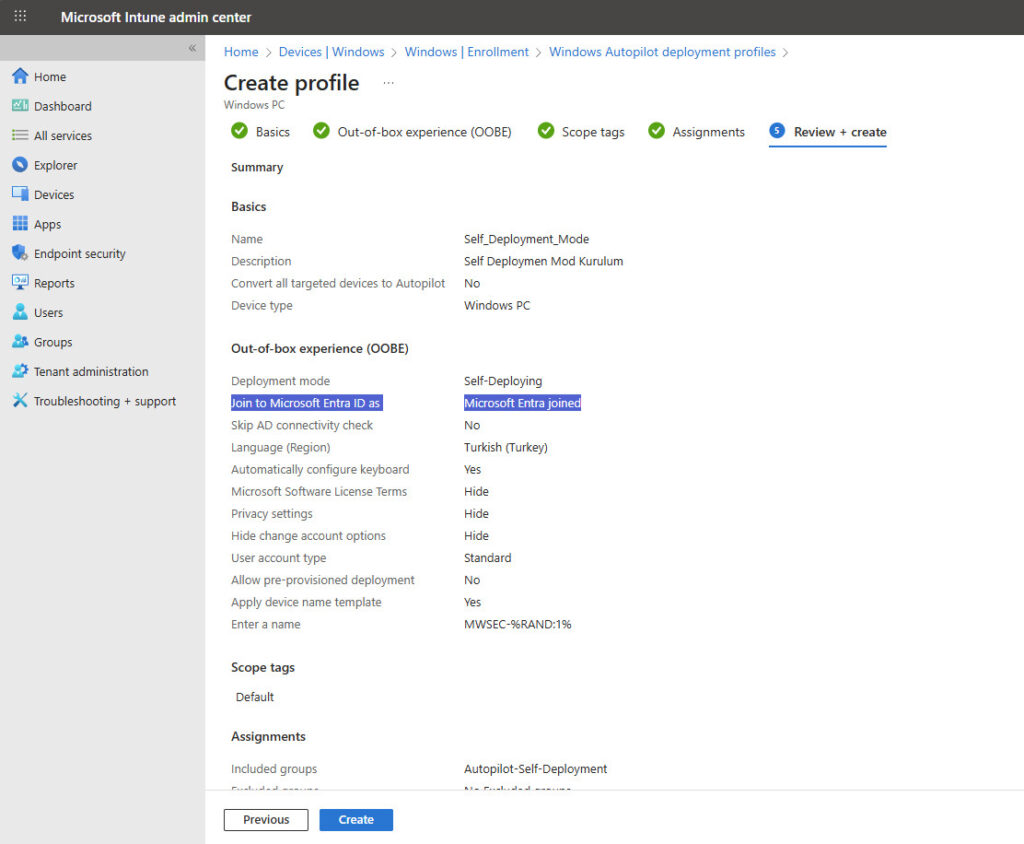Open Dashboard via its sidebar icon
This screenshot has height=844, width=1024.
pos(20,106)
